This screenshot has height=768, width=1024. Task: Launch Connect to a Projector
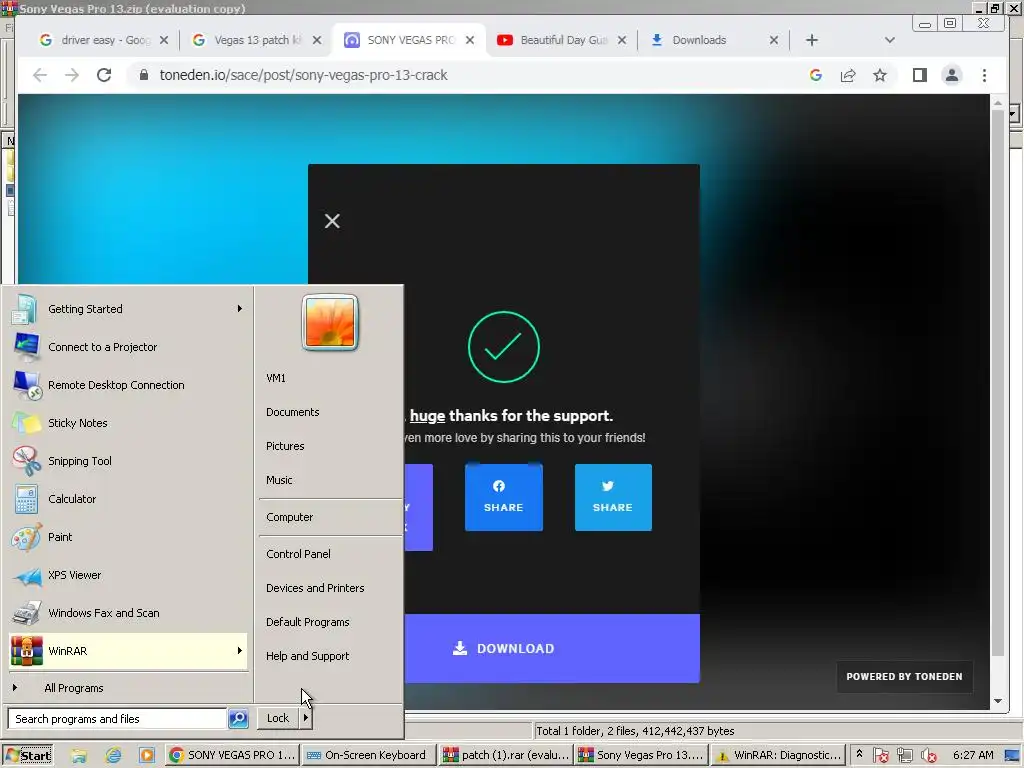(x=128, y=347)
